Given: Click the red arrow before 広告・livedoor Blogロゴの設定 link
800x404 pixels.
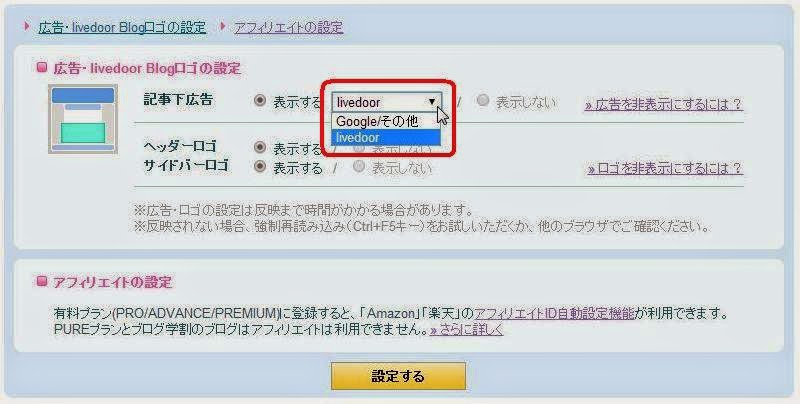Looking at the screenshot, I should (x=27, y=27).
